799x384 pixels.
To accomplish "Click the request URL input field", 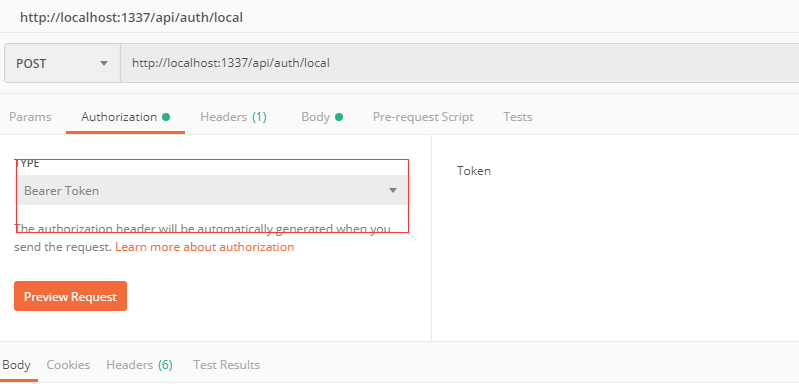I will (460, 63).
